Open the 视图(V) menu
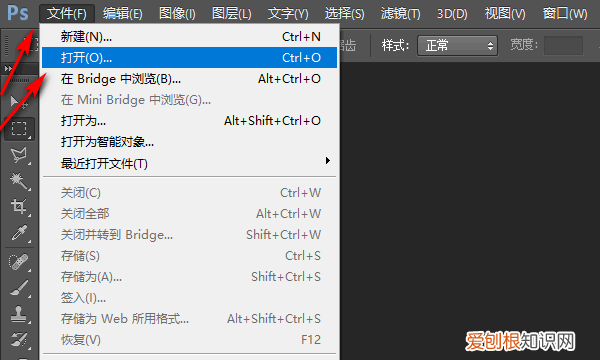The width and height of the screenshot is (600, 360). tap(505, 14)
